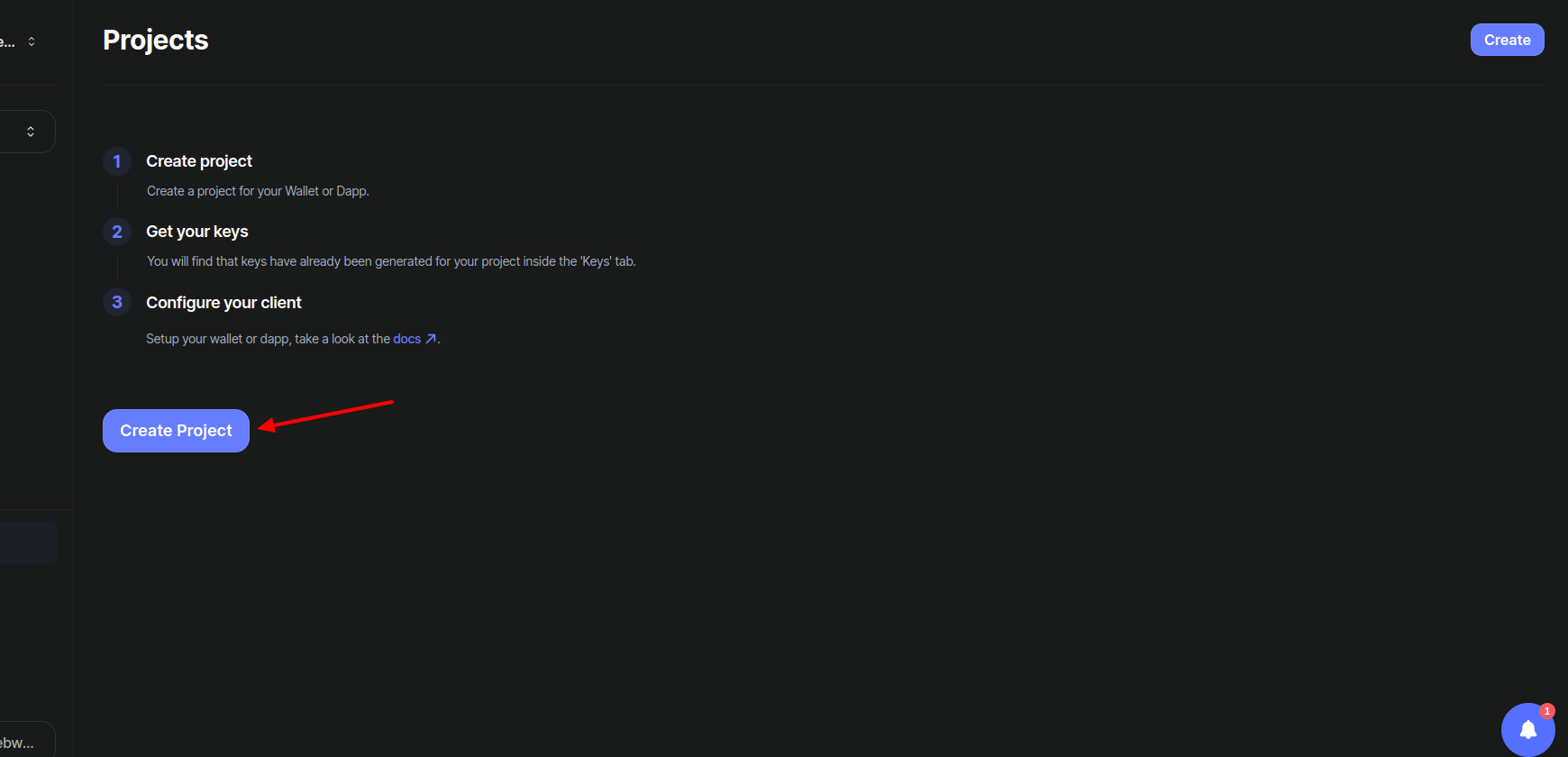Click the 'Create project' step title
Screen dimensions: 1568x757
pos(199,161)
